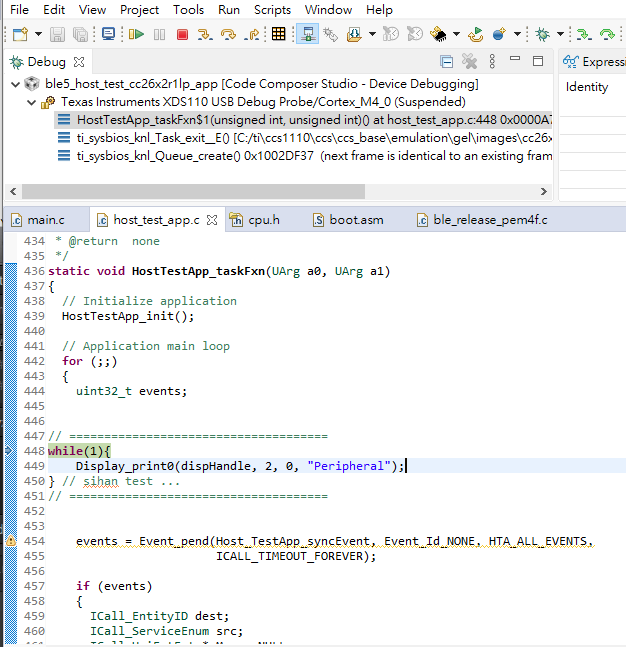Viewport: 626px width, 647px height.
Task: Open the Edit menu
Action: coord(54,9)
